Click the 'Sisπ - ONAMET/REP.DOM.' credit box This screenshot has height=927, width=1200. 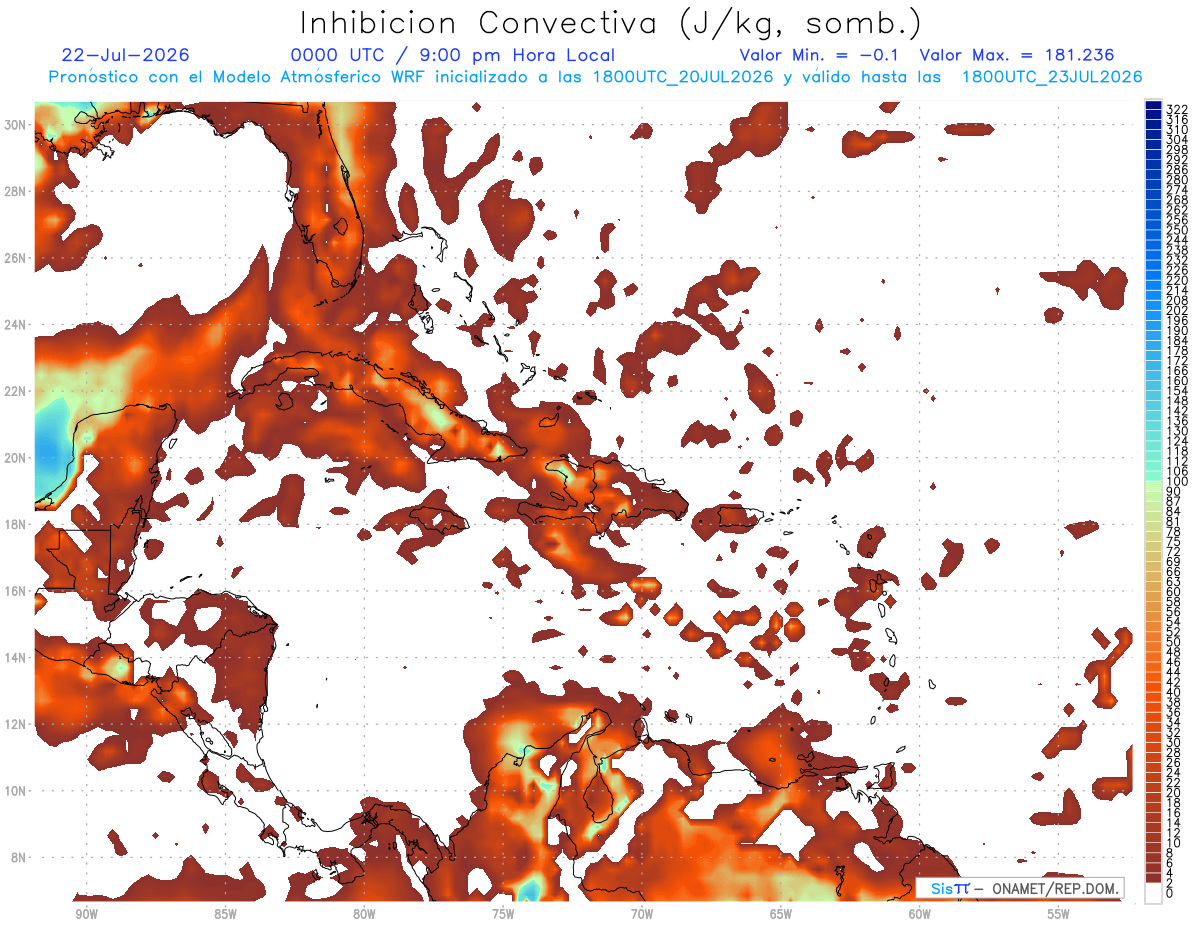1019,888
